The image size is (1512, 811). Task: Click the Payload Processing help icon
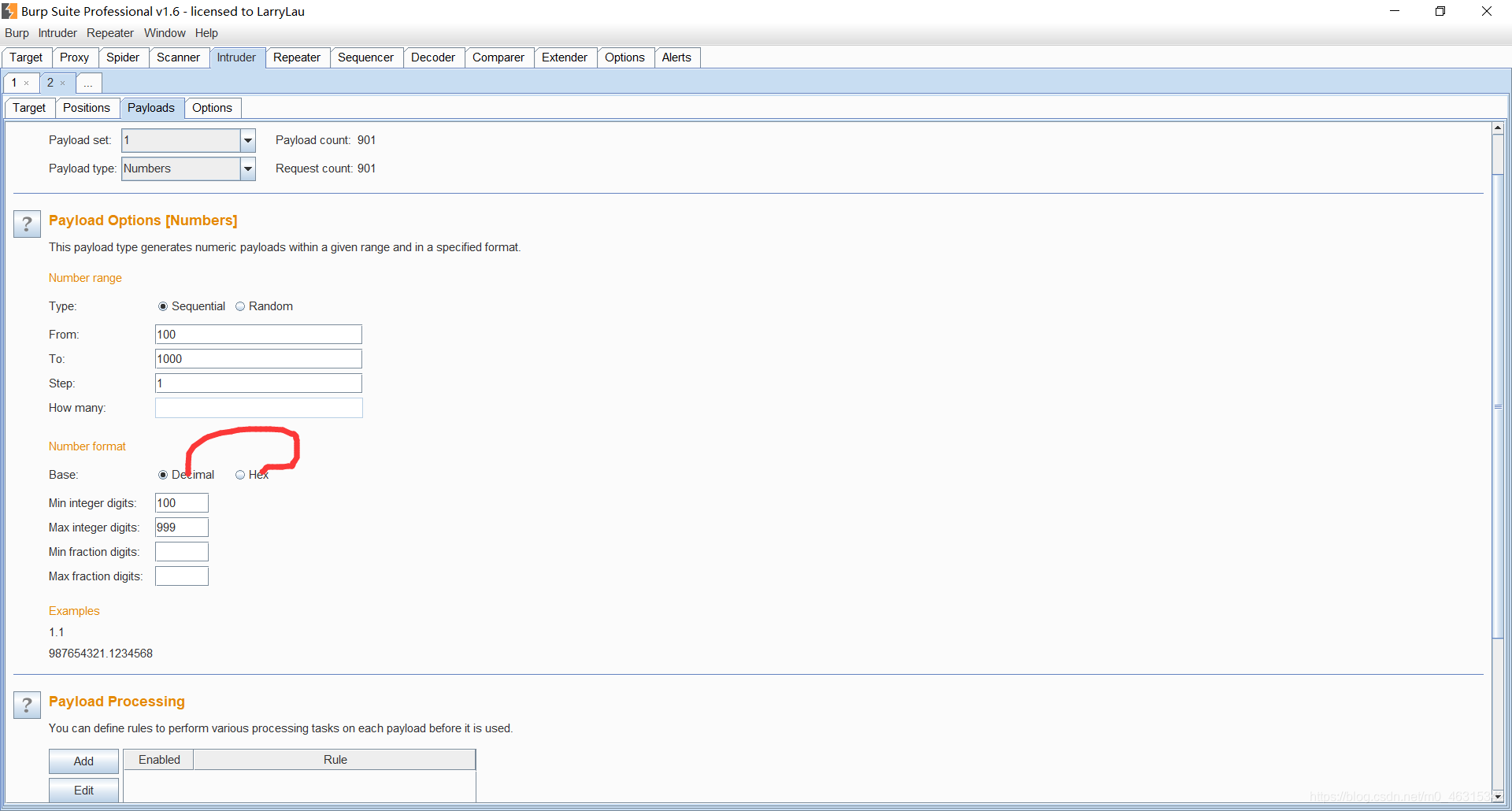(27, 705)
